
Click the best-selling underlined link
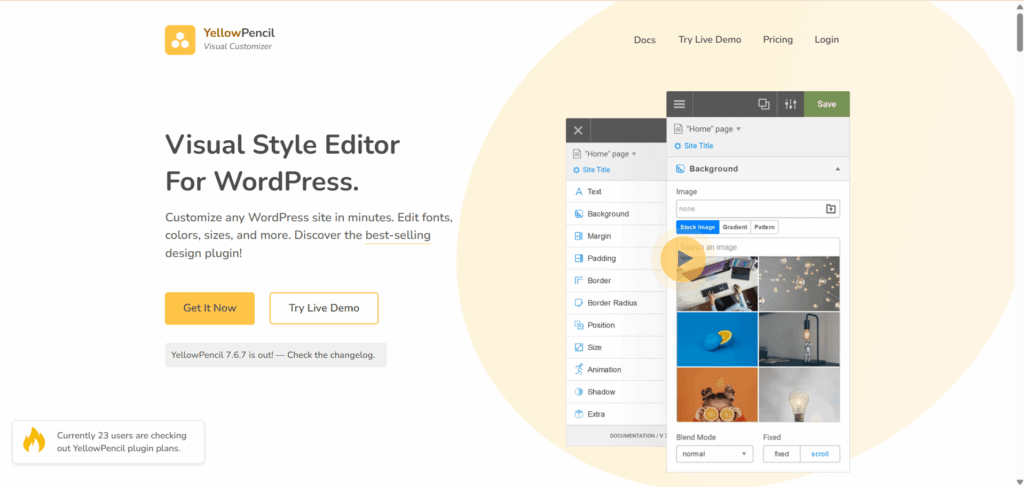(x=398, y=235)
